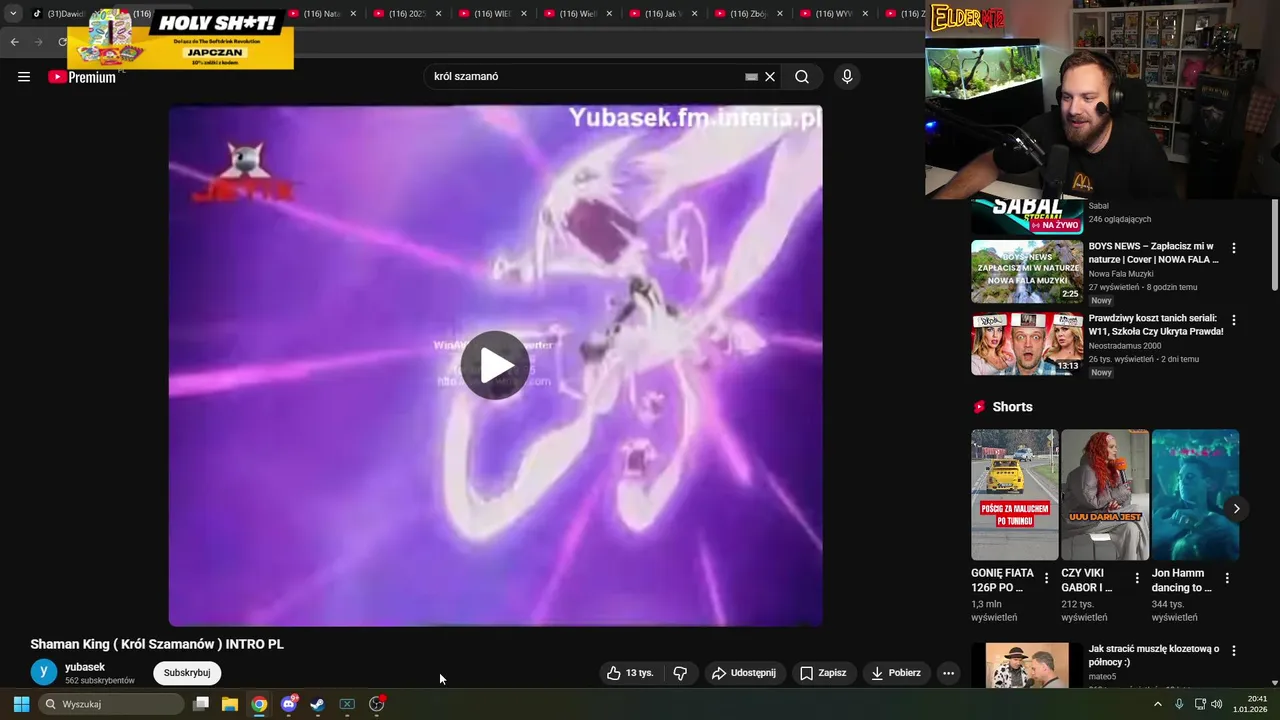Play the Shaman King intro video

[x=495, y=365]
